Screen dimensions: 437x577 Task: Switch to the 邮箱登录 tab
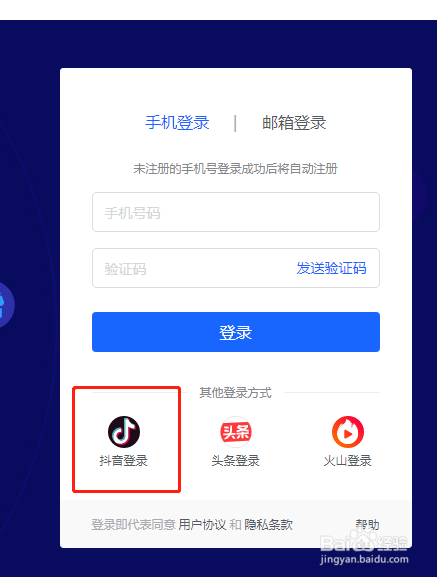294,123
